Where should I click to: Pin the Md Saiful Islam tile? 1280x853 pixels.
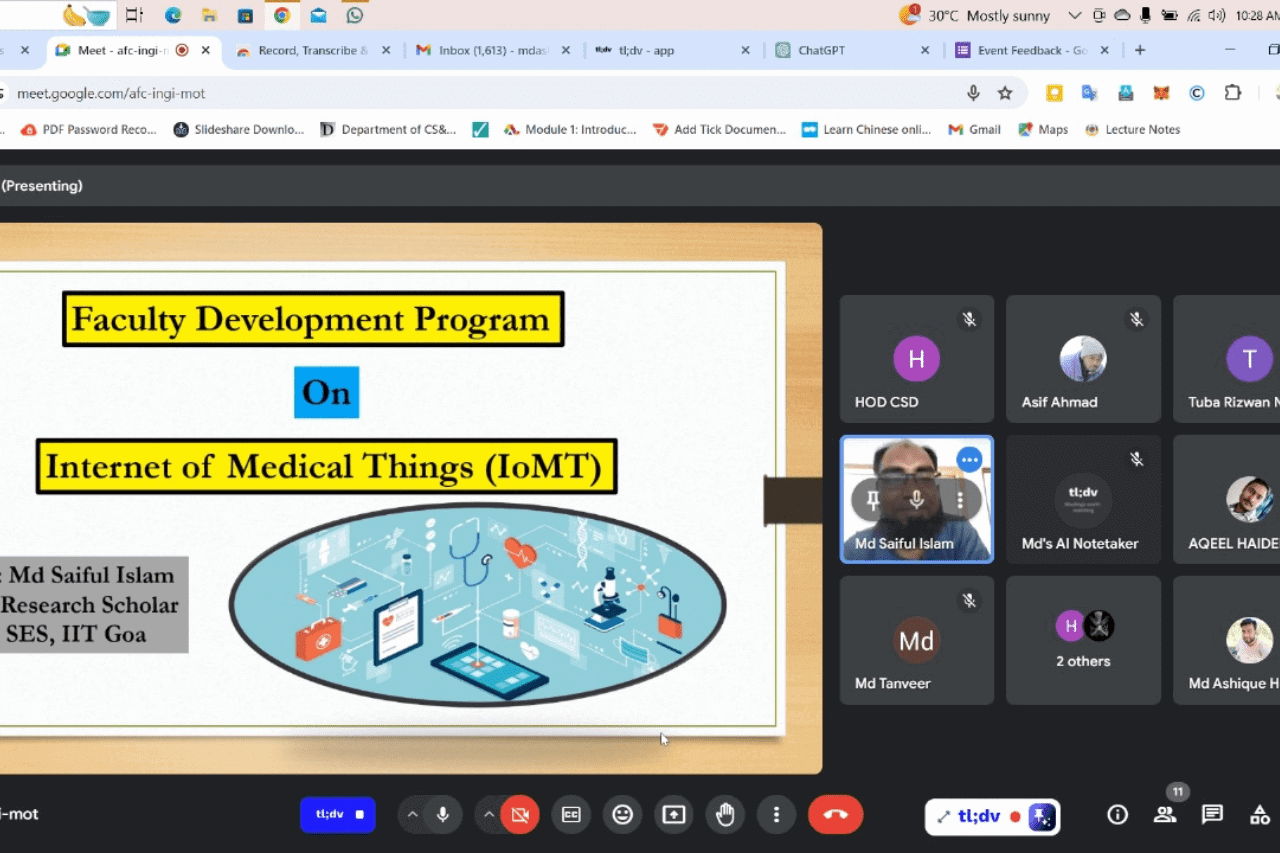[873, 500]
